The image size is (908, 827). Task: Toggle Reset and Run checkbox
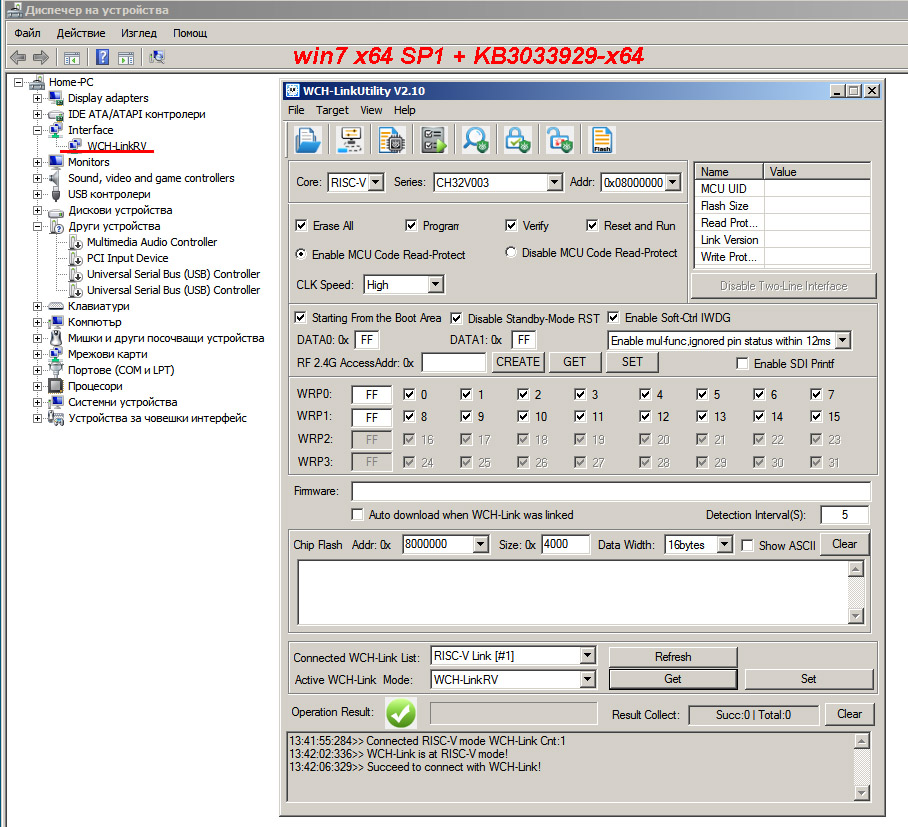(592, 225)
